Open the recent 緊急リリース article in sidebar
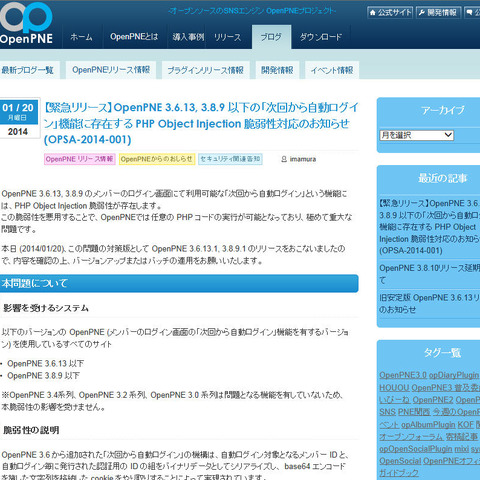The width and height of the screenshot is (480, 480). [x=429, y=227]
